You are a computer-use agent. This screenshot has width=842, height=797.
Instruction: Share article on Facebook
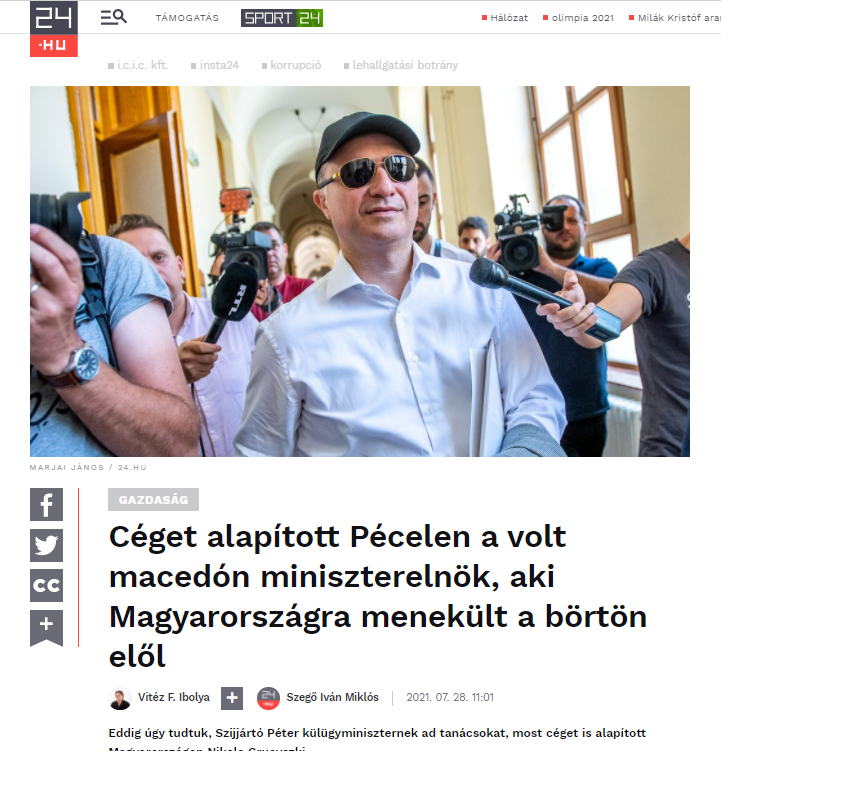point(46,505)
